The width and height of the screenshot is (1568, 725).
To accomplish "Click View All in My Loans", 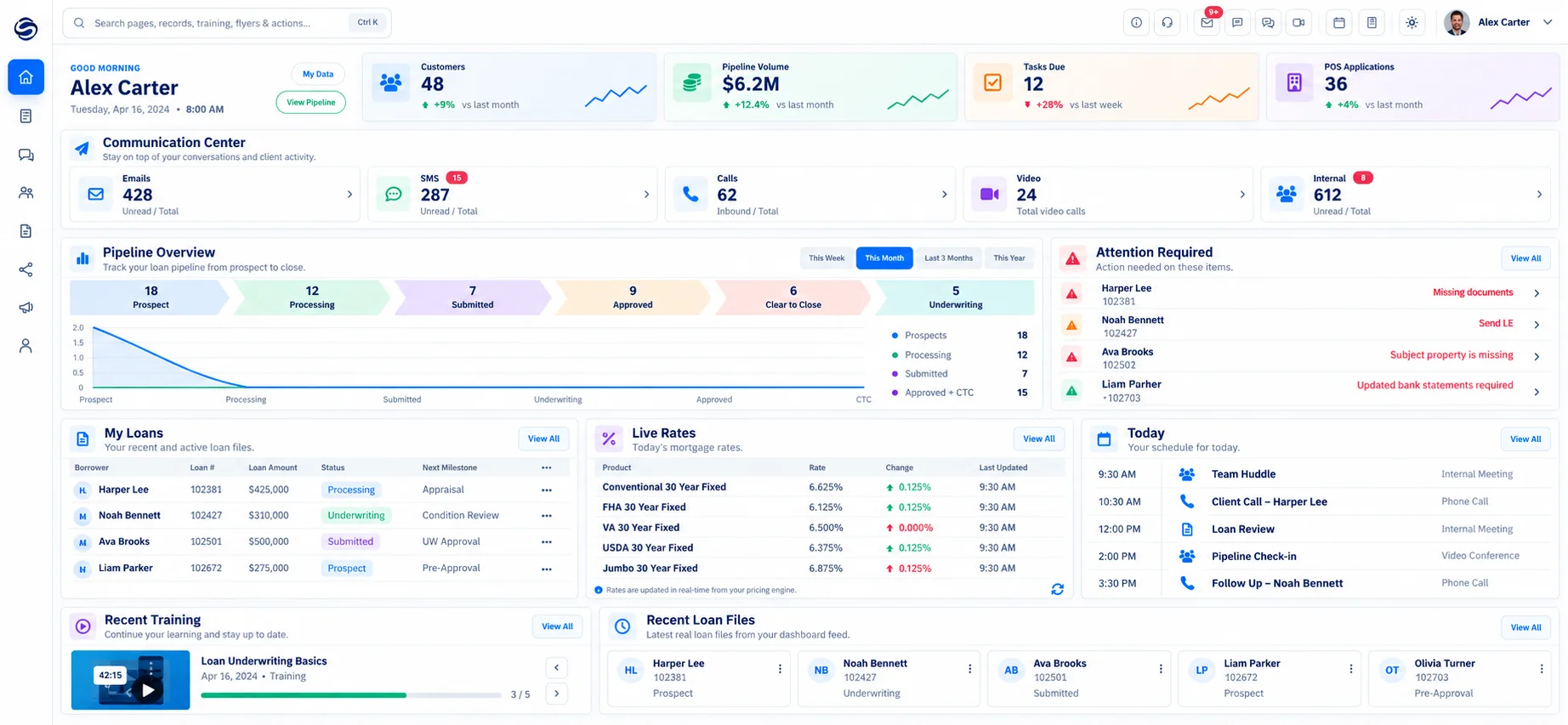I will [543, 439].
